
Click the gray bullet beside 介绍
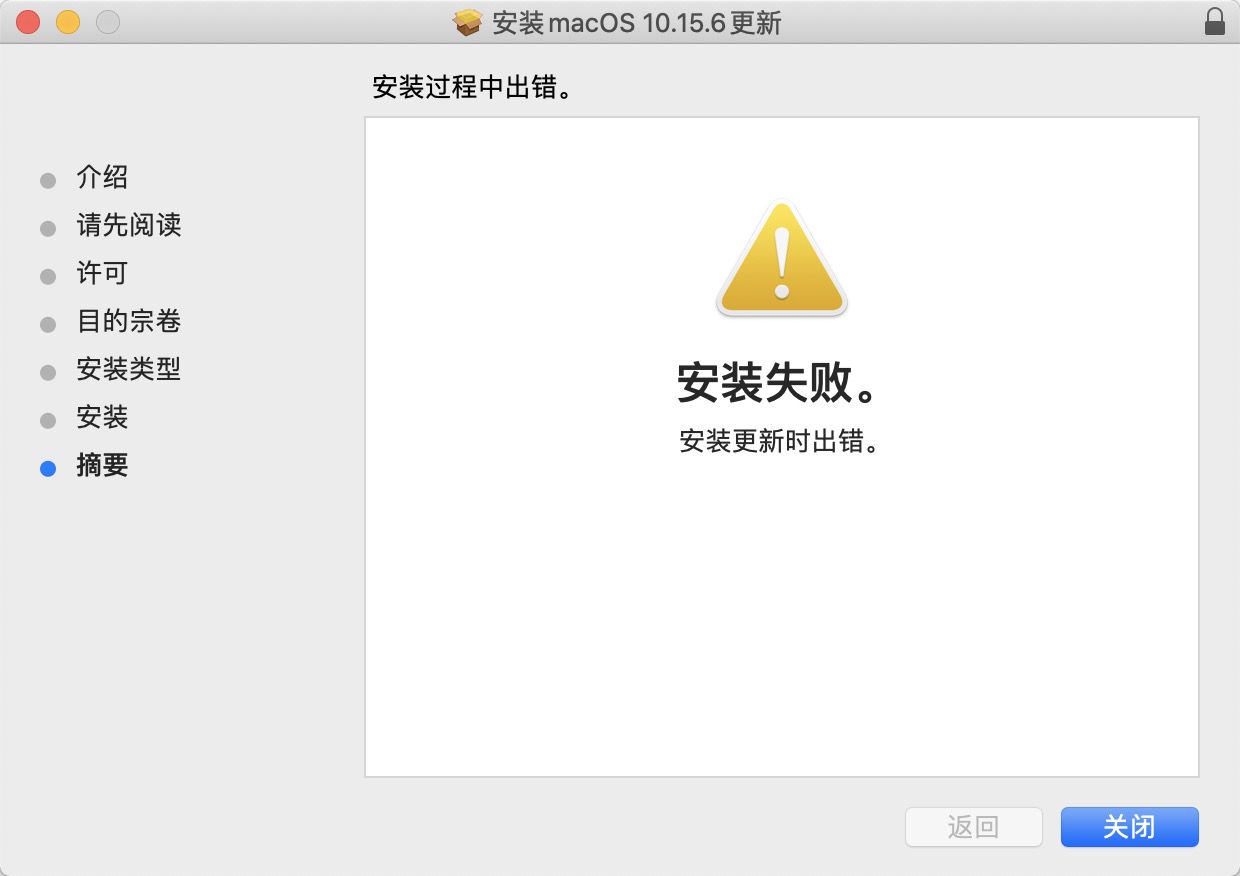[48, 180]
